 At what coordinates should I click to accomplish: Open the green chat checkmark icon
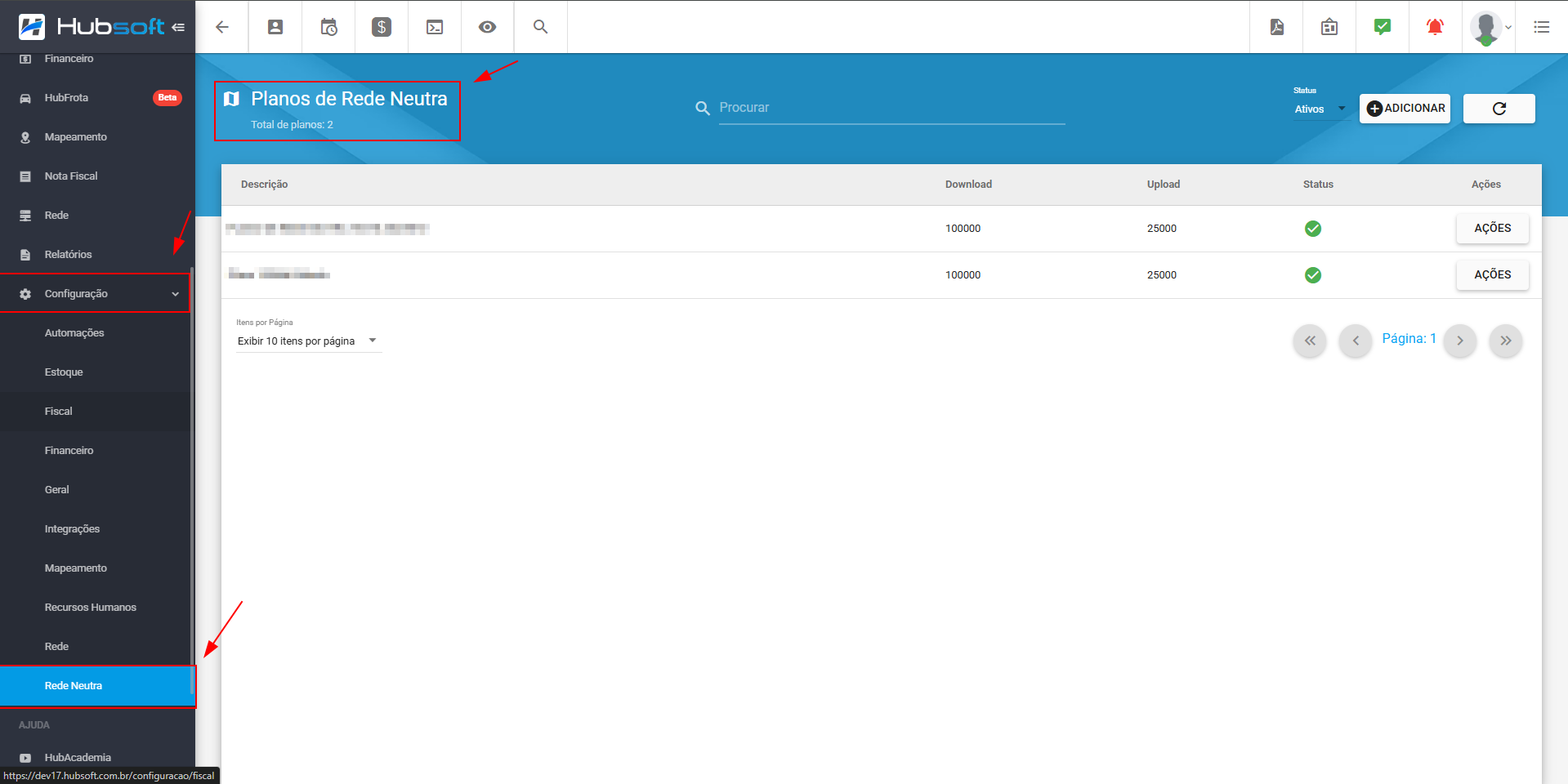[1383, 27]
